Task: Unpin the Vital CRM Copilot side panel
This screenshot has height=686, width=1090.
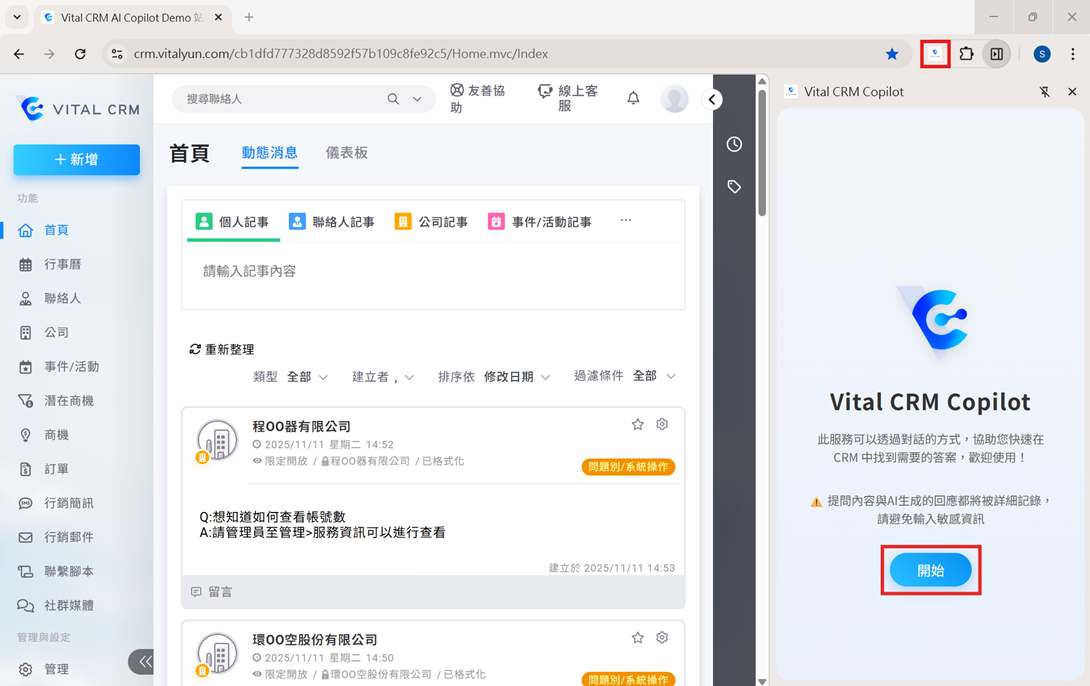Action: pyautogui.click(x=1044, y=92)
